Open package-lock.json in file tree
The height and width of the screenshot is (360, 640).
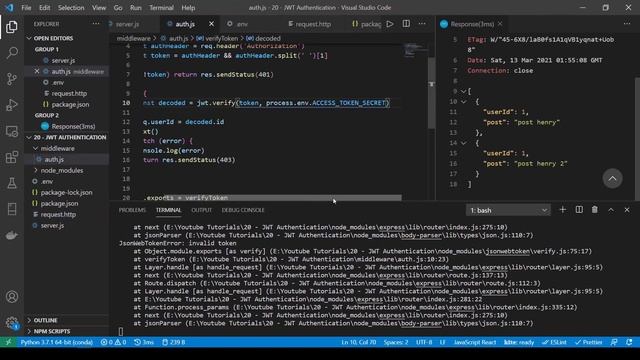pyautogui.click(x=66, y=192)
